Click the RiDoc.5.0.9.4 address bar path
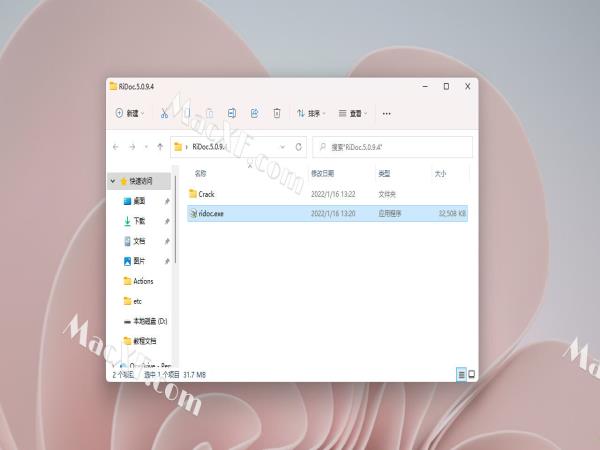The height and width of the screenshot is (450, 600). tap(209, 147)
